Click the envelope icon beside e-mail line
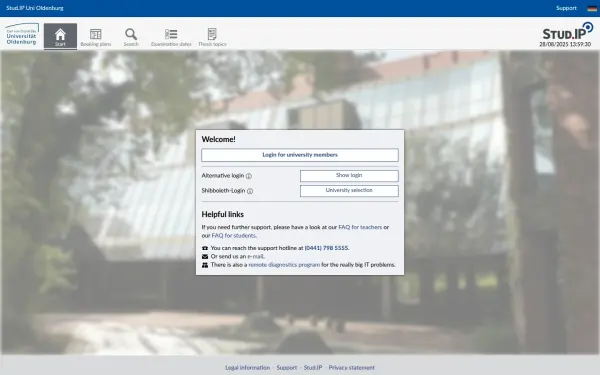Screen dimensions: 600x375 click(x=205, y=256)
